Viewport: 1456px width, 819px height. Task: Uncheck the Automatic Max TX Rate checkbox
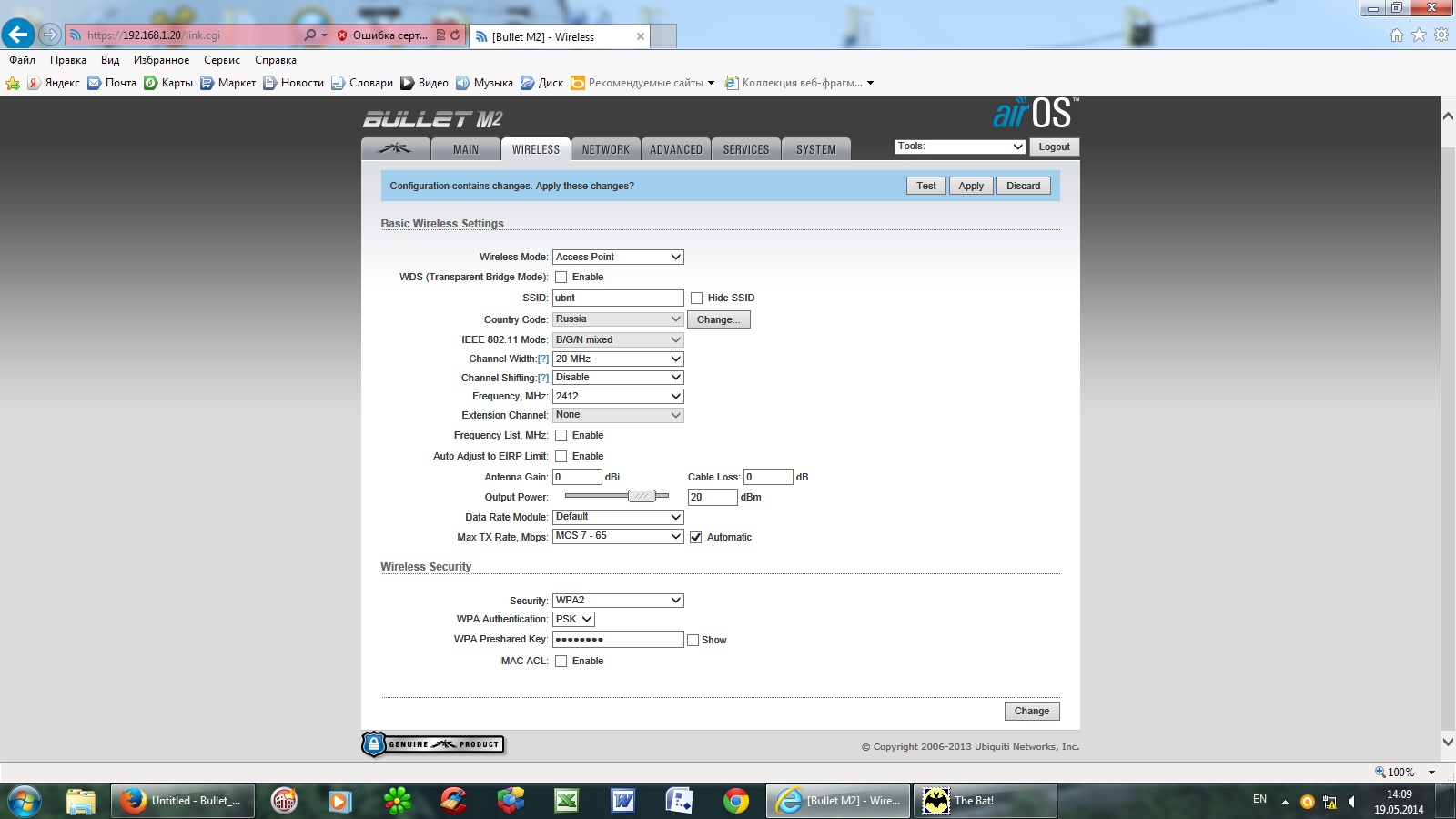tap(696, 538)
